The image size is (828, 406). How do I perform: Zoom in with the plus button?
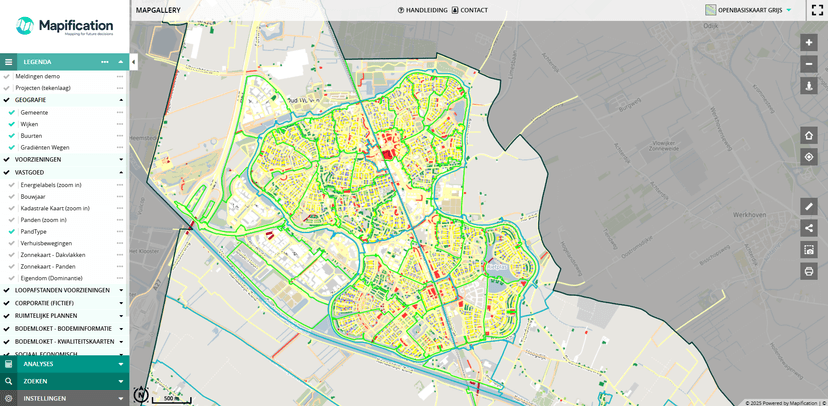coord(808,43)
